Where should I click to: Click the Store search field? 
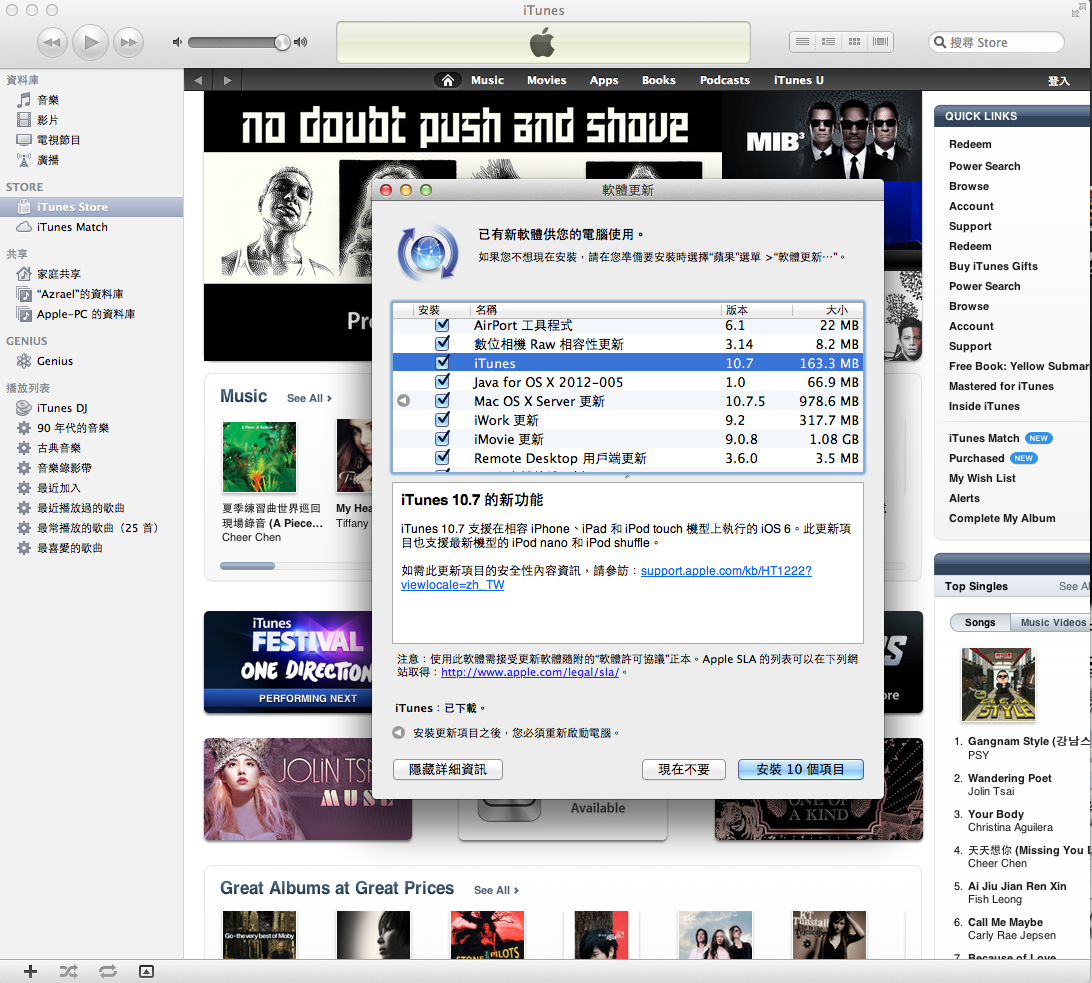997,42
